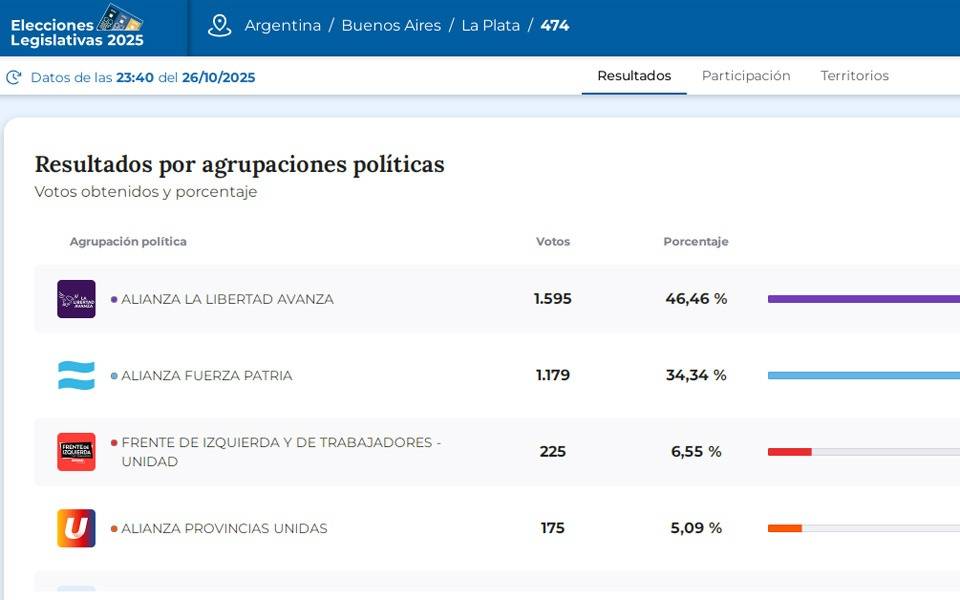
Task: Click the Votos column header
Action: coord(553,242)
